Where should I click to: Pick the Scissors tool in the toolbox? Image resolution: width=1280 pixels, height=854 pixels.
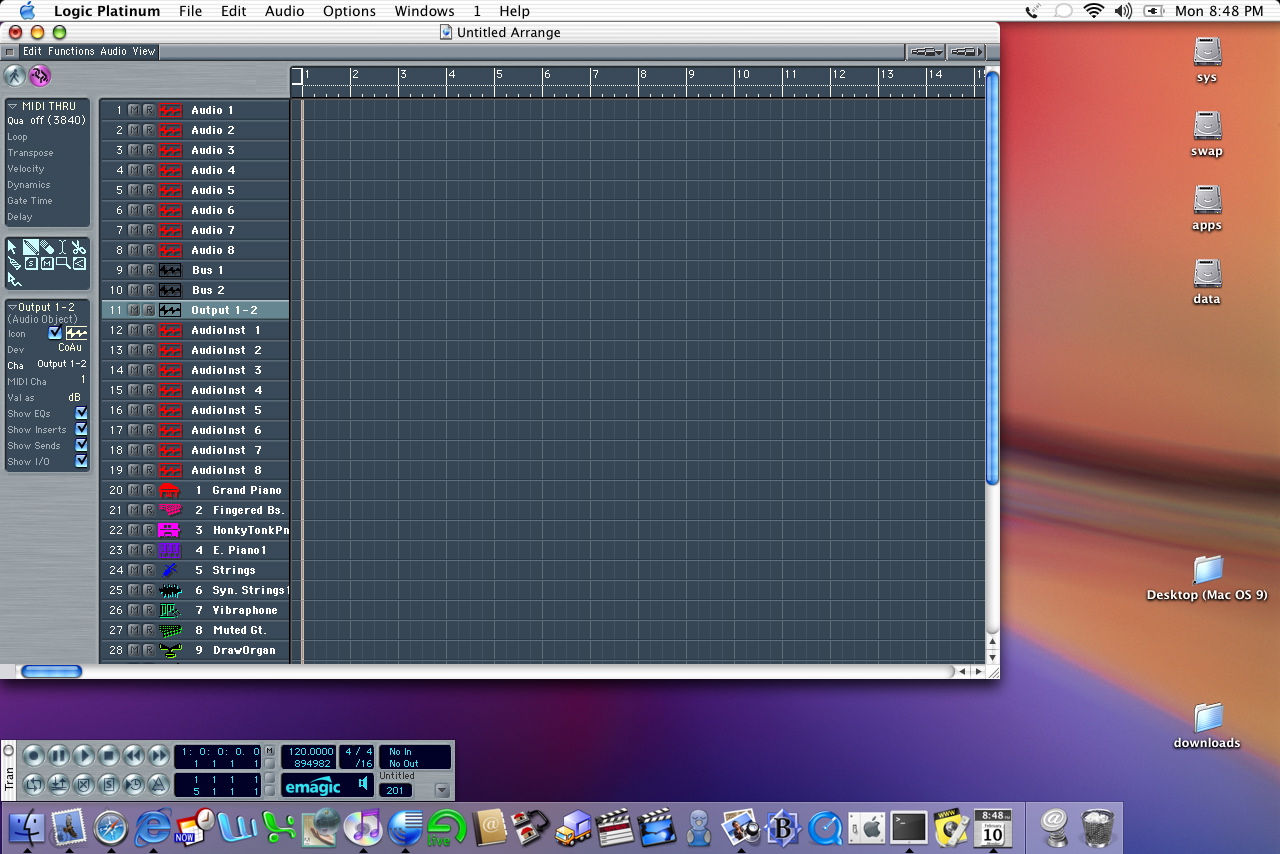[x=79, y=247]
